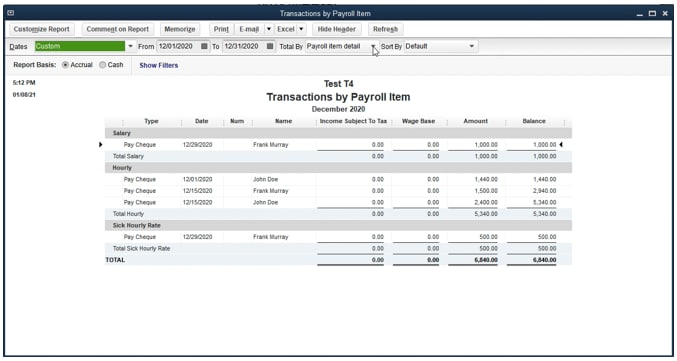Select the 12/01/2020 John Doe pay cheque row
Viewport: 677px width, 361px height.
[338, 179]
